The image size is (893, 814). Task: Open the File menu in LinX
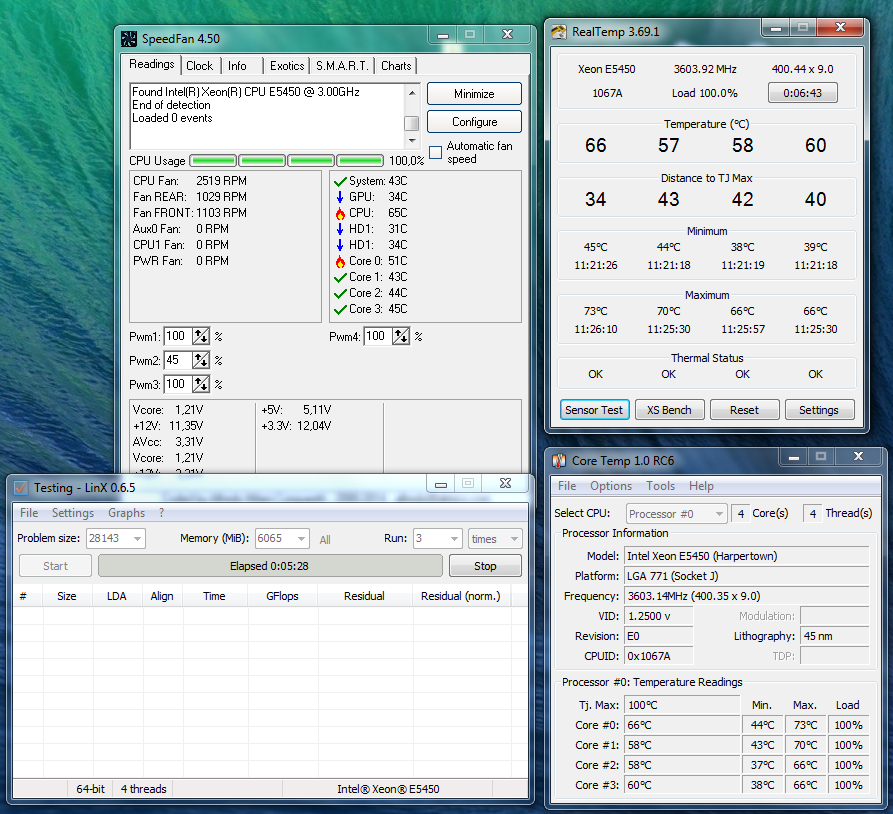[29, 513]
